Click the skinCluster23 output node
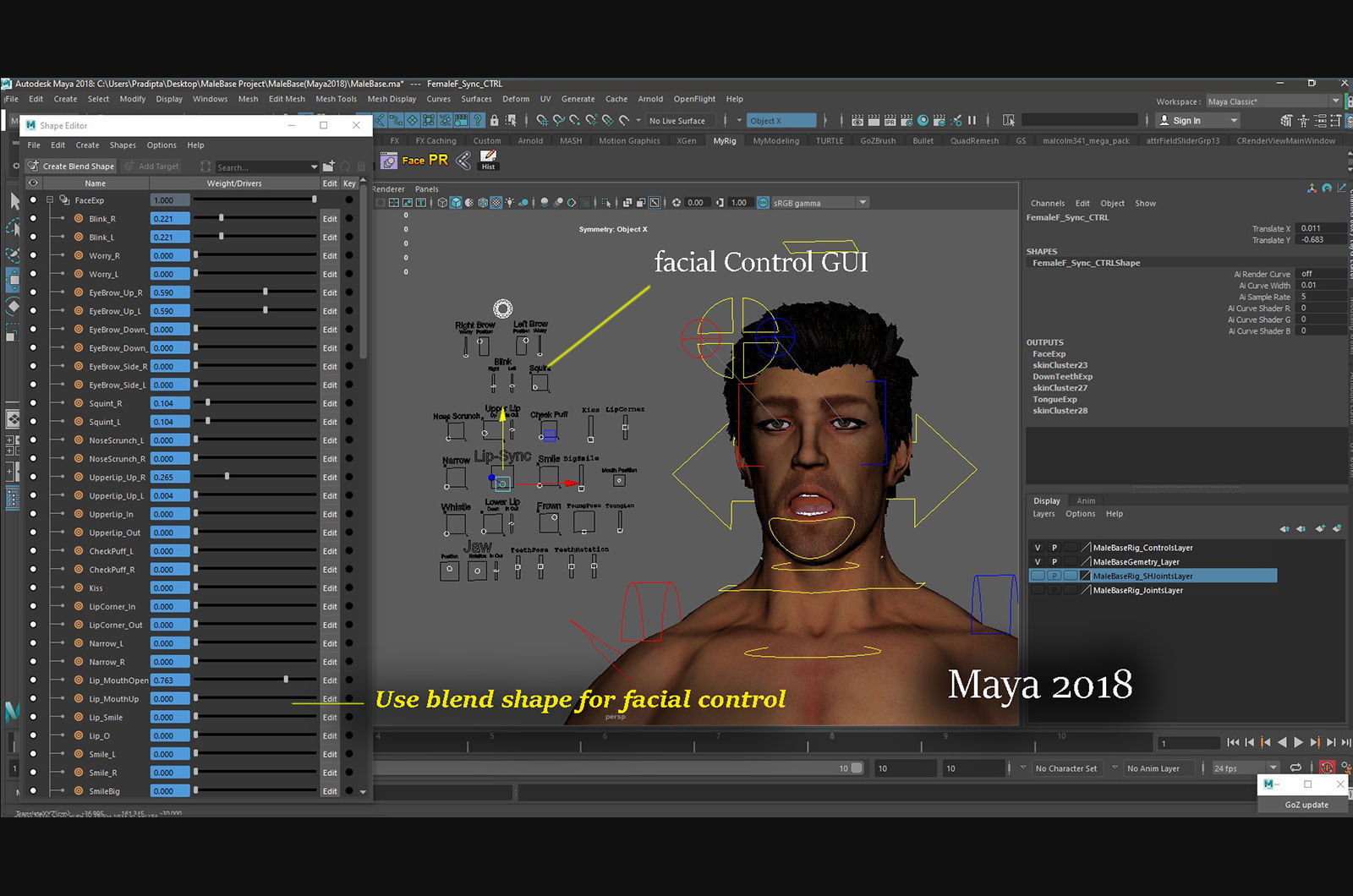Image resolution: width=1353 pixels, height=896 pixels. tap(1060, 365)
